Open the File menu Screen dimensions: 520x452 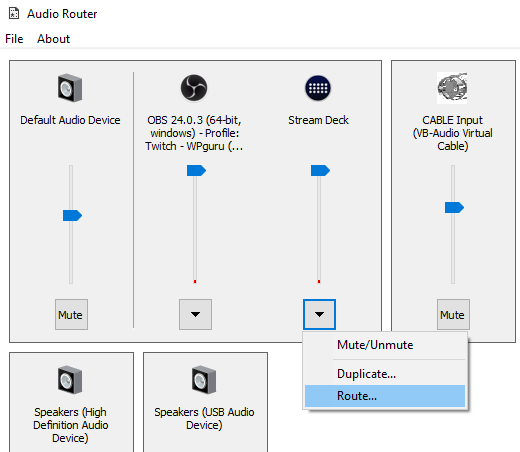pyautogui.click(x=14, y=39)
